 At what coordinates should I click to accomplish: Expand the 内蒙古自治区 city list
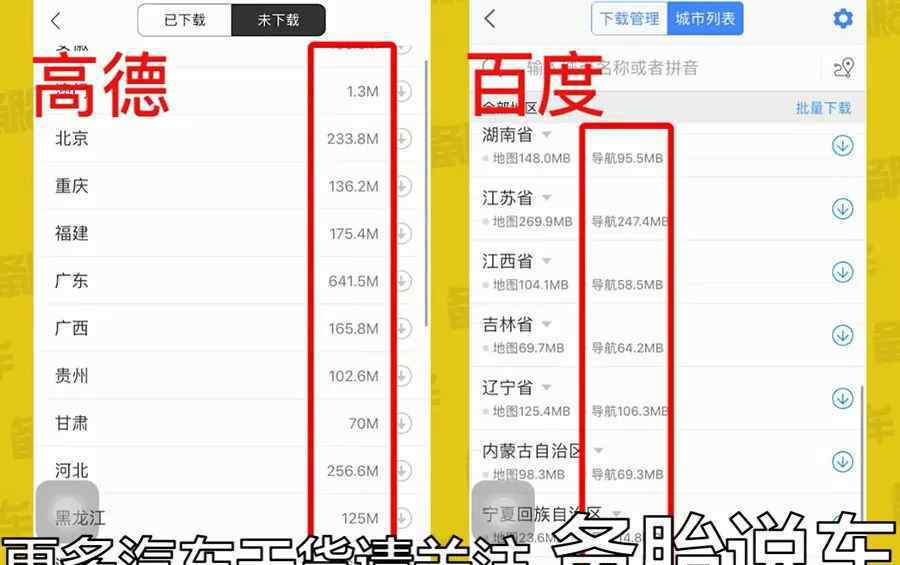598,451
